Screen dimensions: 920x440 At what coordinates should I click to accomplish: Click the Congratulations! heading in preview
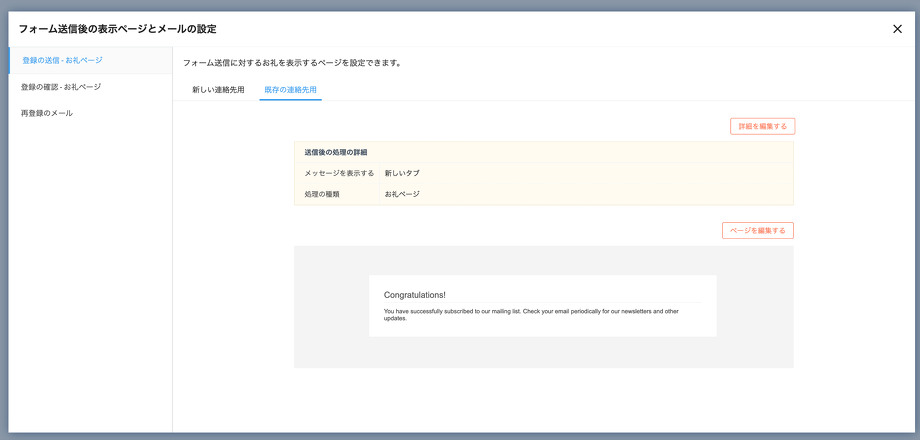(x=415, y=295)
